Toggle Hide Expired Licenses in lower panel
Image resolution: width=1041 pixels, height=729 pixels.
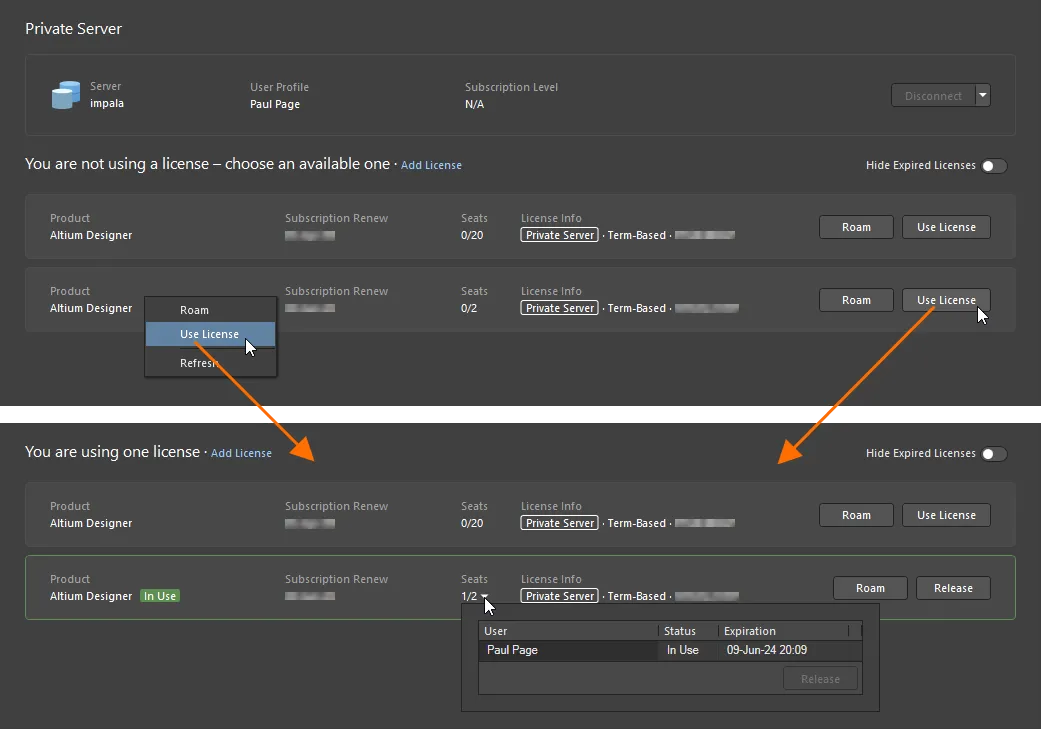[995, 454]
